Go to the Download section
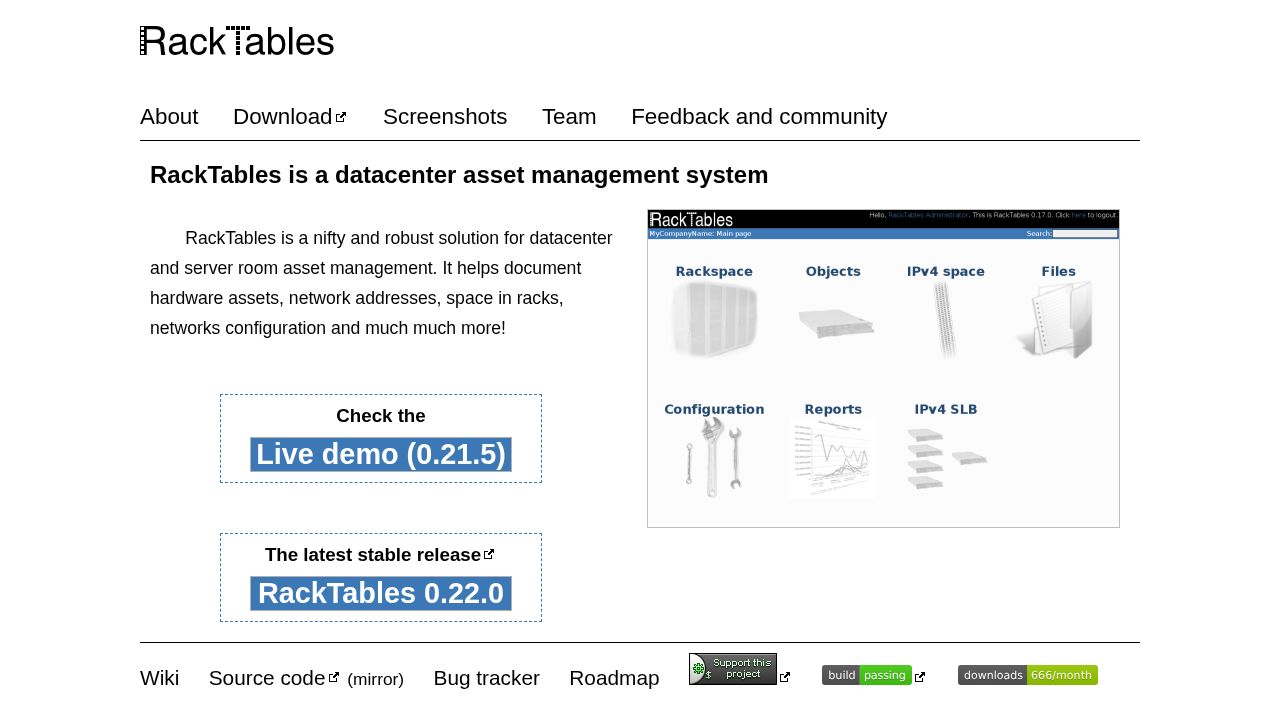 (289, 117)
